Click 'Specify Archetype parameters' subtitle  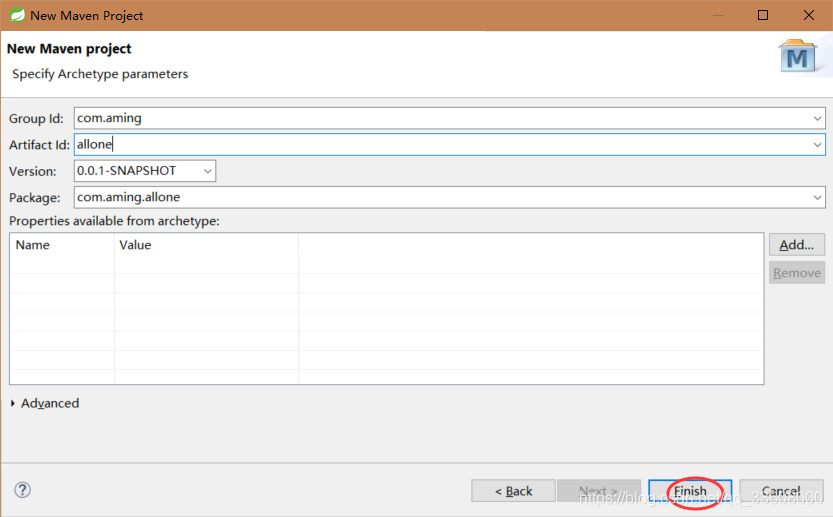(x=100, y=74)
